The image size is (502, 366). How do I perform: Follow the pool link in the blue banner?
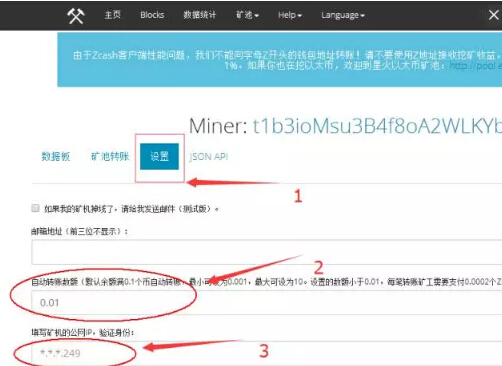pos(475,65)
